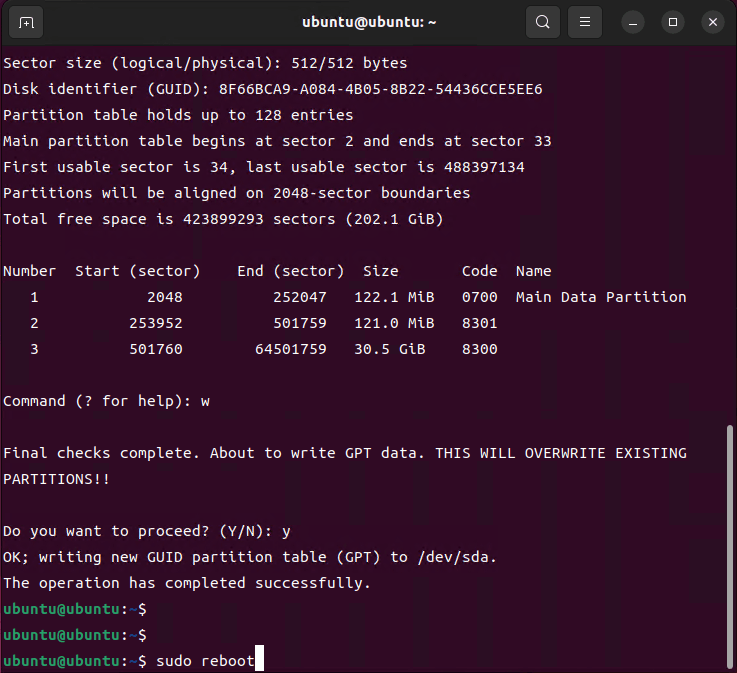The image size is (737, 673).
Task: Click the Name column header
Action: pos(533,271)
